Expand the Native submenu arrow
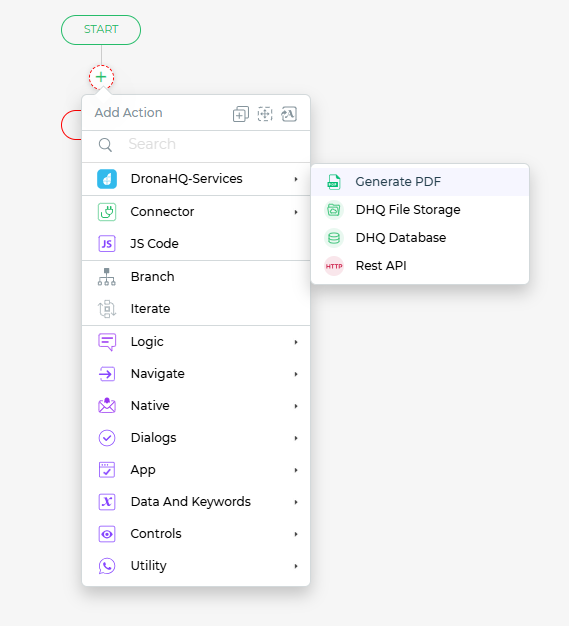The width and height of the screenshot is (569, 626). click(296, 406)
